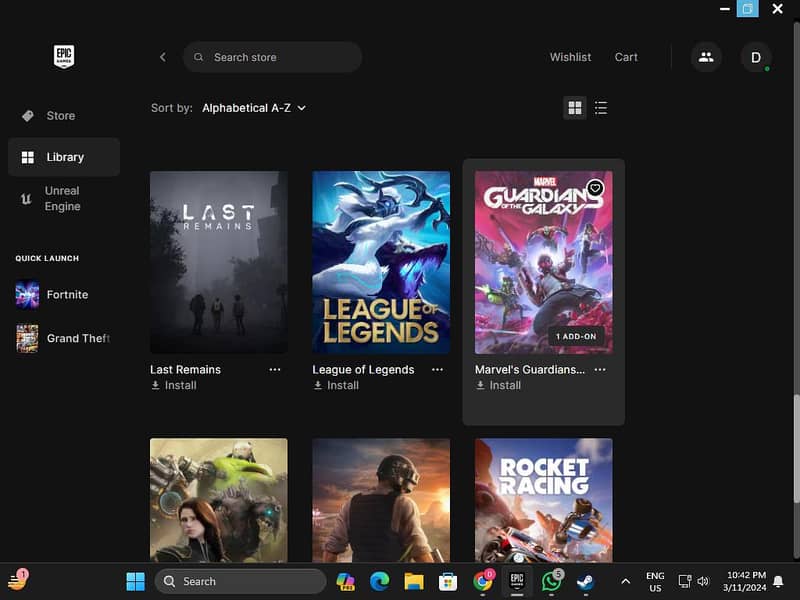Open options menu for League of Legends
Screen dimensions: 800x600
tap(437, 369)
